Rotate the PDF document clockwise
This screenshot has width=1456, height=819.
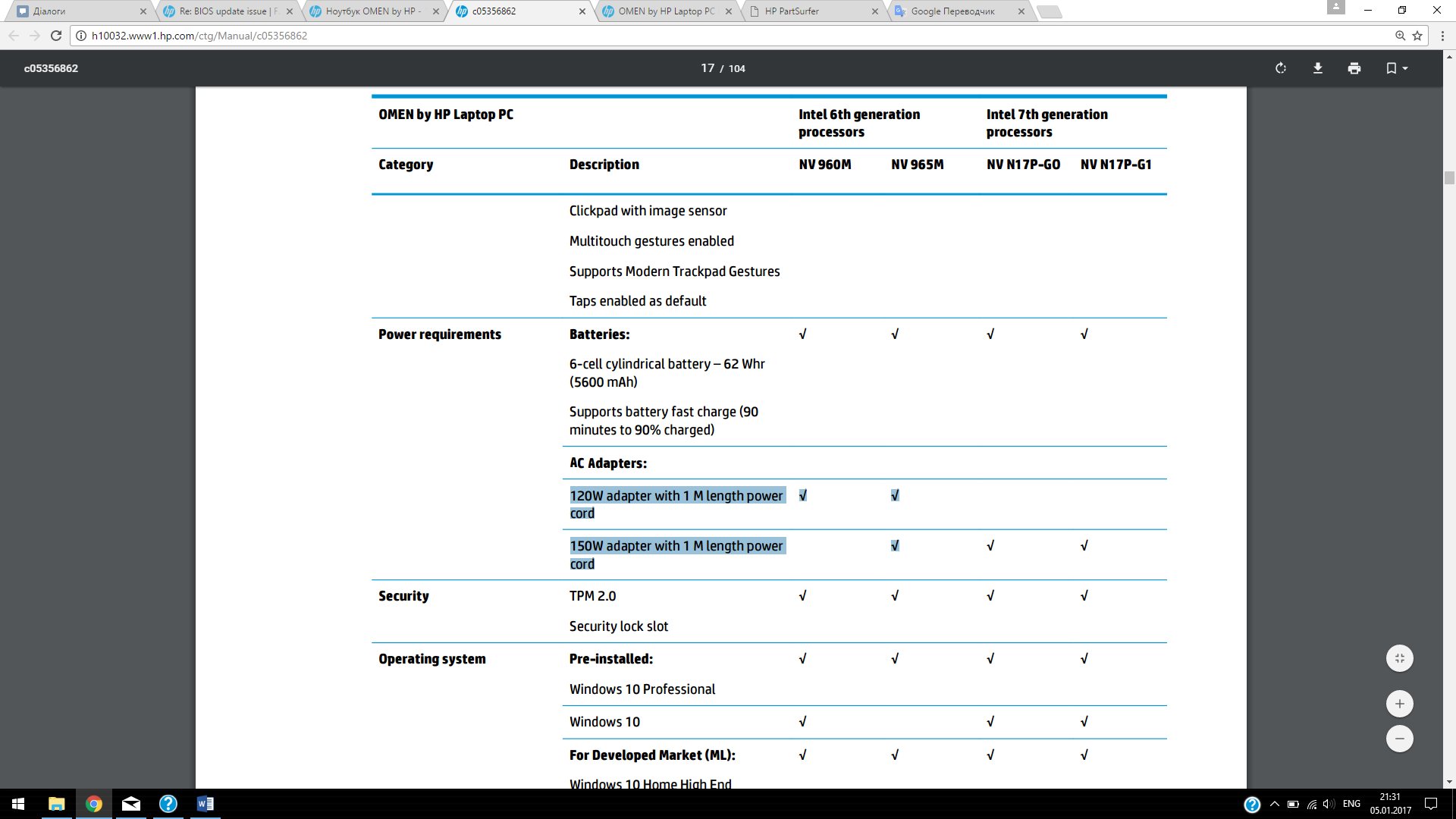[x=1281, y=68]
